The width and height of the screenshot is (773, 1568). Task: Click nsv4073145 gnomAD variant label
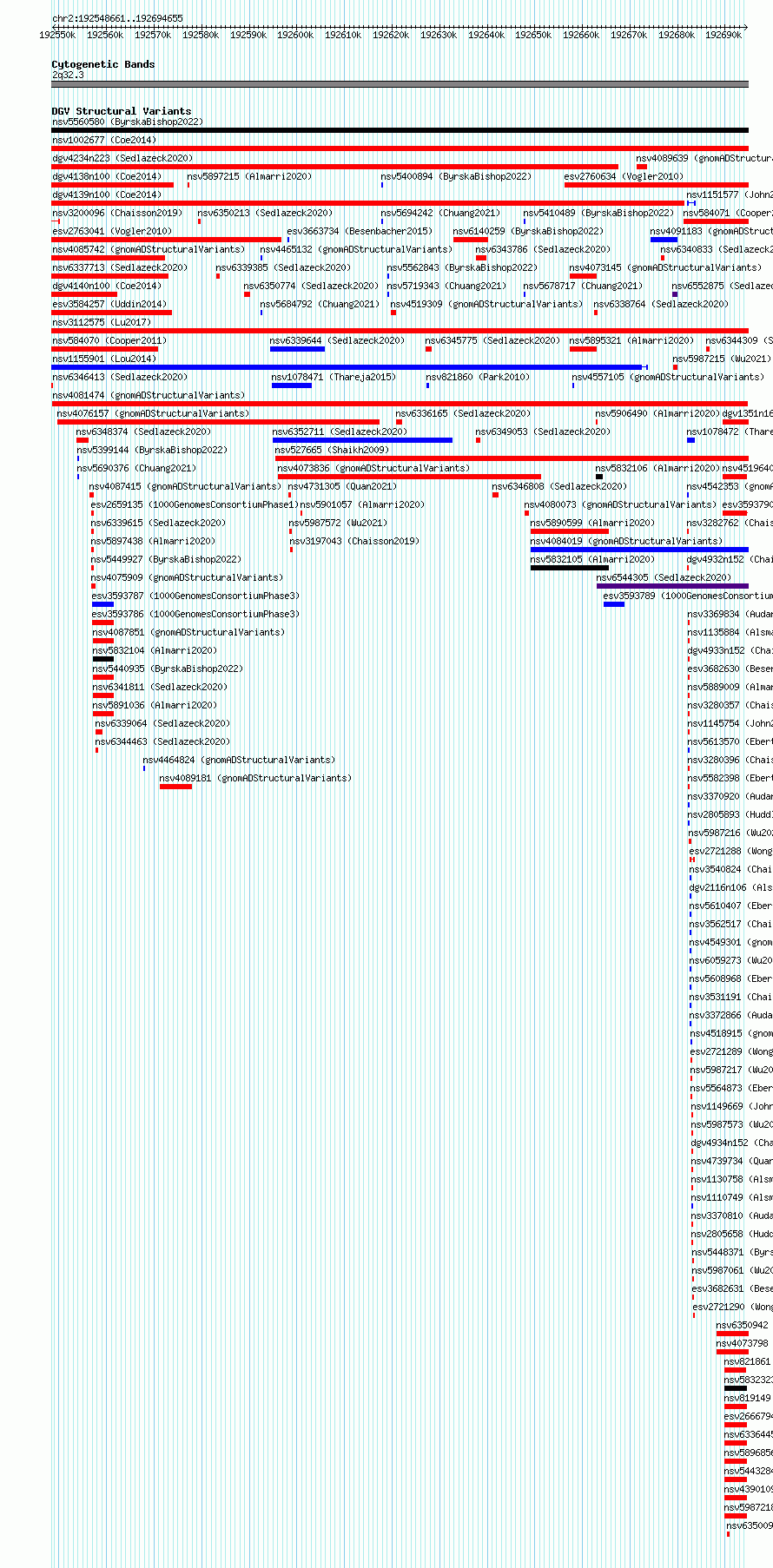click(x=665, y=267)
